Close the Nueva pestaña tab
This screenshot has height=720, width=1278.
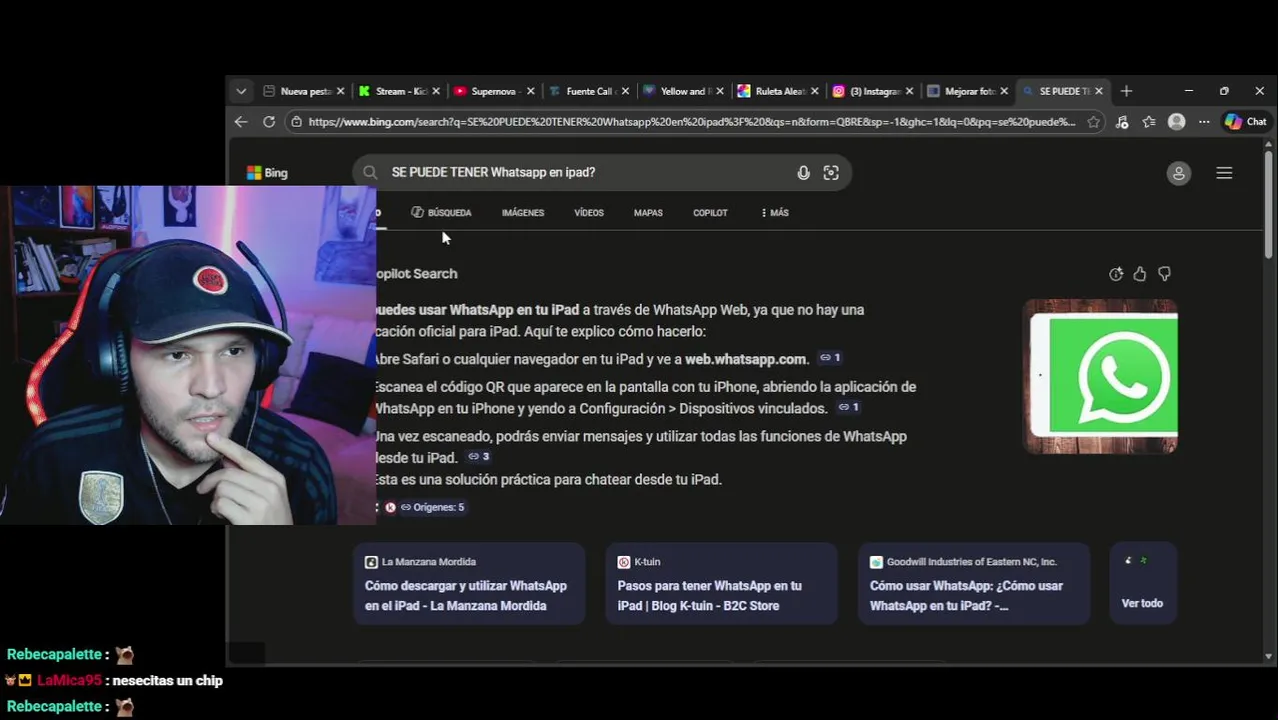pos(340,91)
